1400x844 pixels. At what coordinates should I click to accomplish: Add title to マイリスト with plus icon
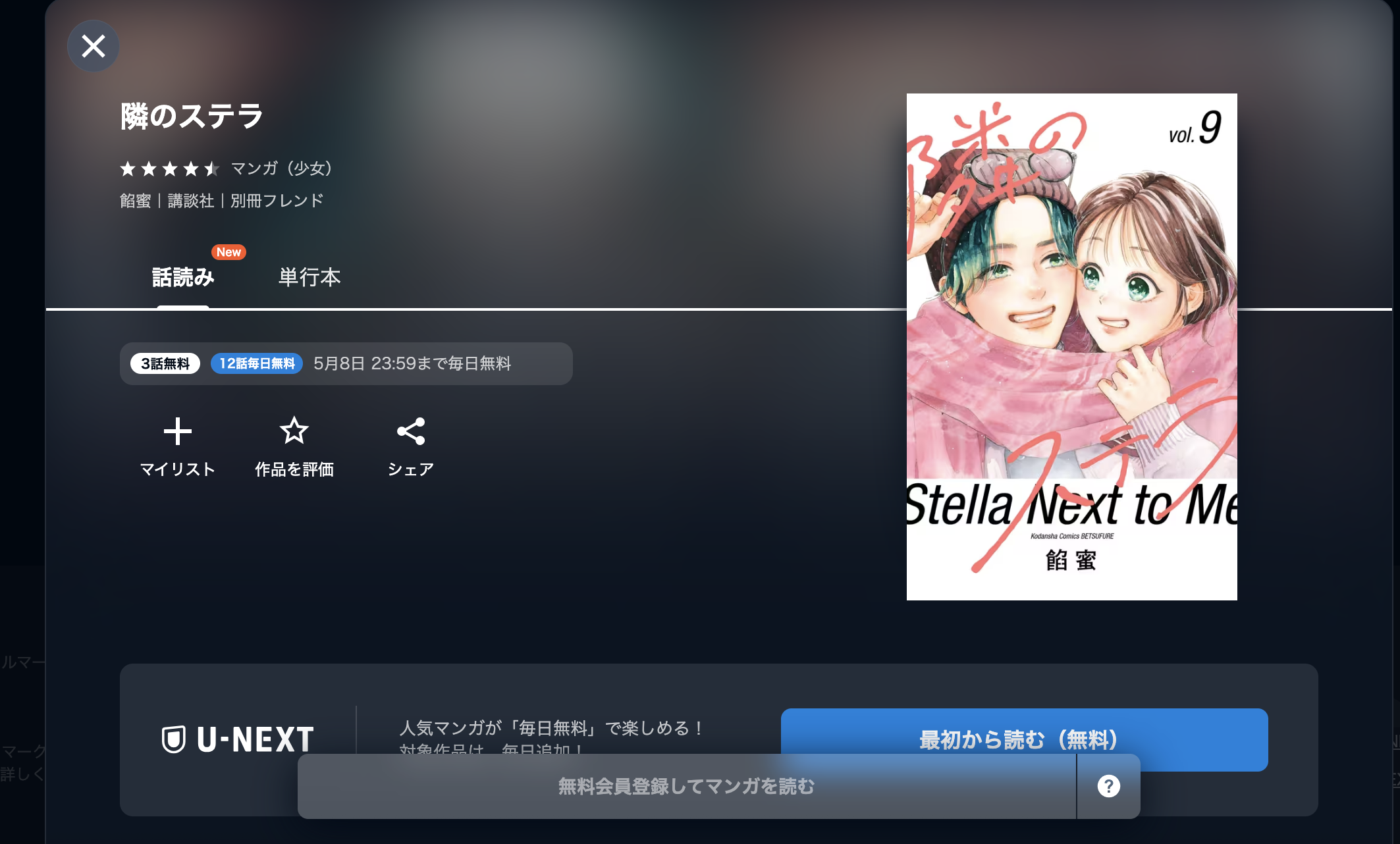(178, 432)
